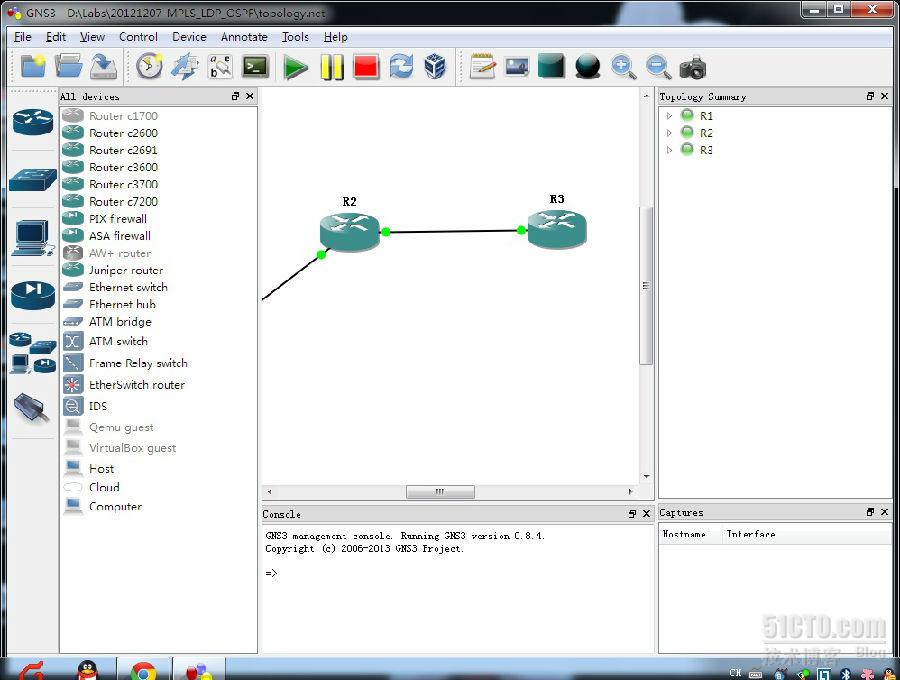Click the canvas vertical scrollbar thumb
Viewport: 900px width, 680px height.
pos(646,285)
